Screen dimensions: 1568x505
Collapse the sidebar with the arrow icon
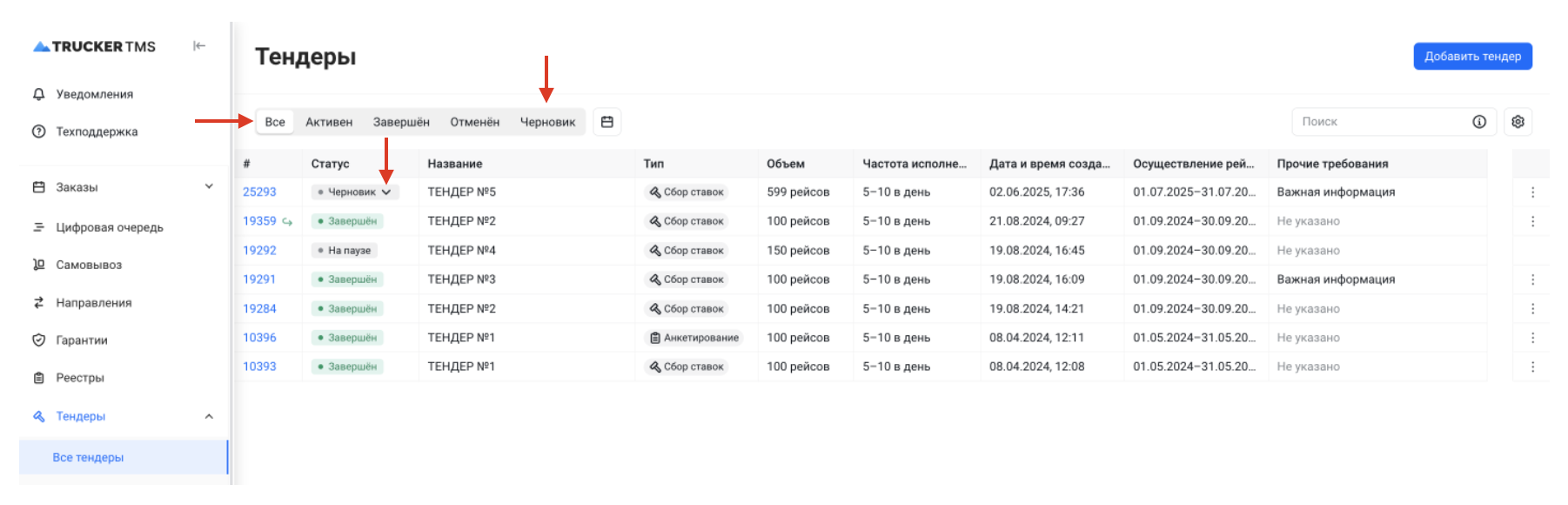pyautogui.click(x=199, y=46)
